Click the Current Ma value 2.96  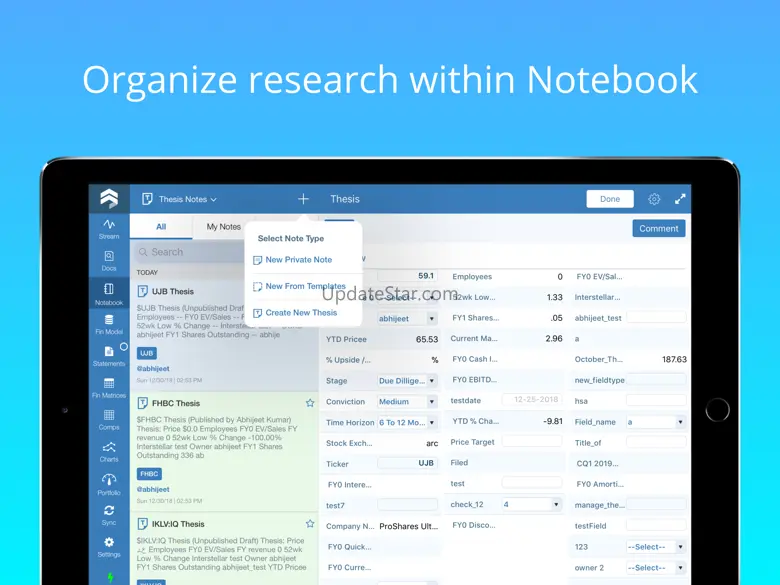(x=554, y=338)
